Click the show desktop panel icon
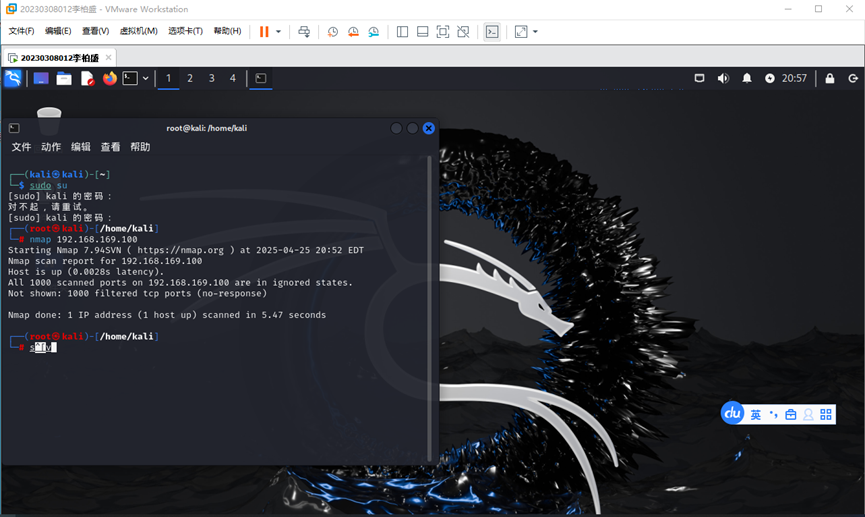The height and width of the screenshot is (517, 865). point(41,78)
